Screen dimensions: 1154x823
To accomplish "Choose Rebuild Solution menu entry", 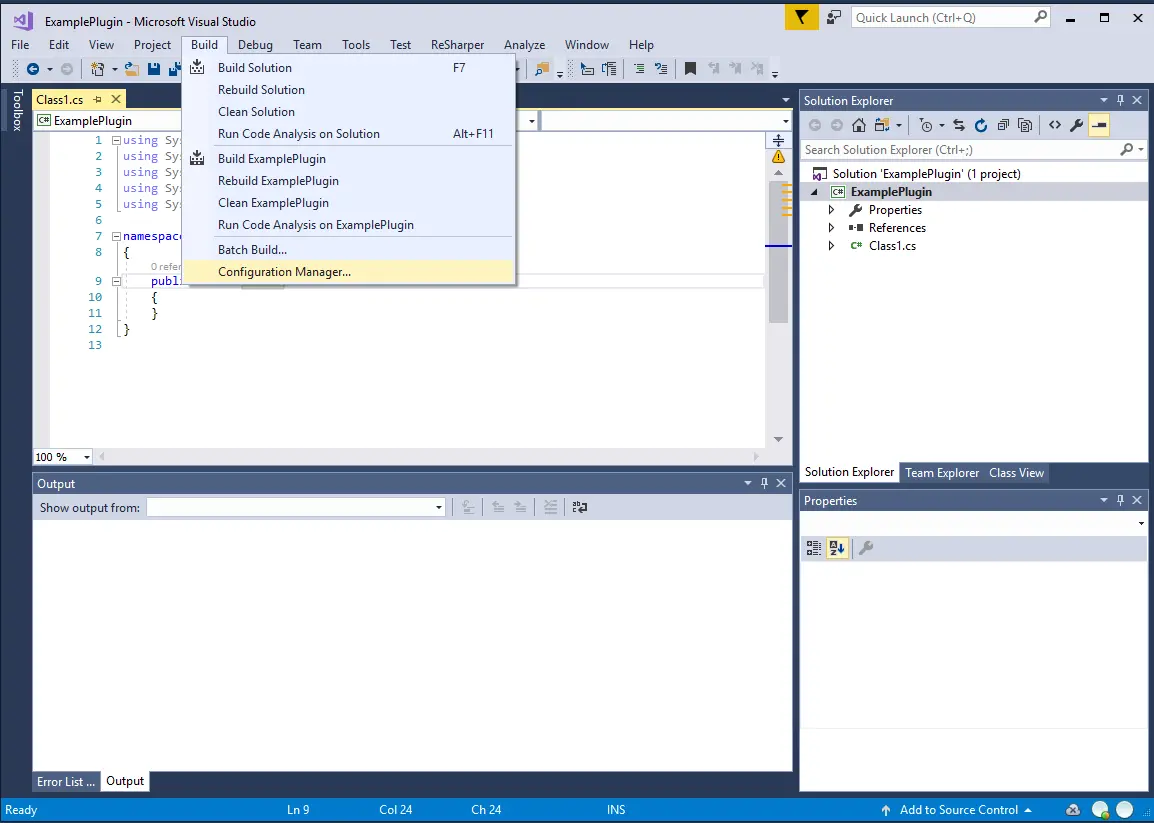I will pyautogui.click(x=347, y=90).
